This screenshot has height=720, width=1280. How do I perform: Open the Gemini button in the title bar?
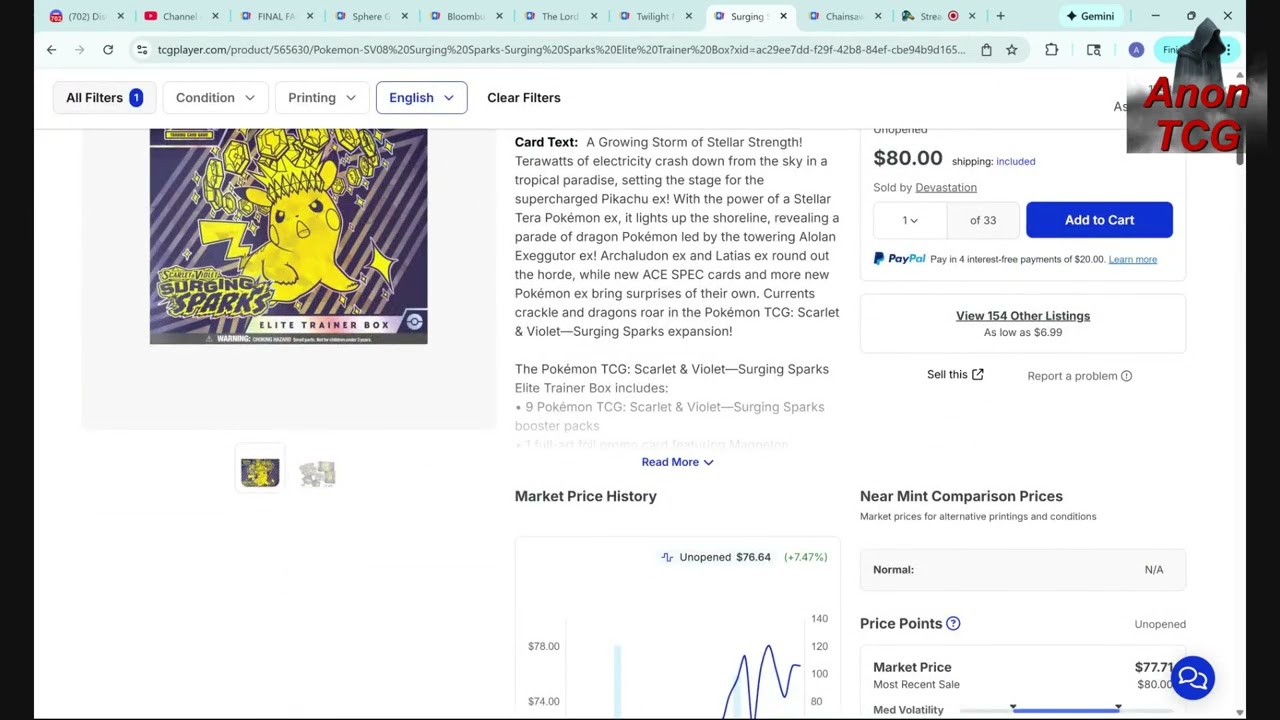[1089, 16]
